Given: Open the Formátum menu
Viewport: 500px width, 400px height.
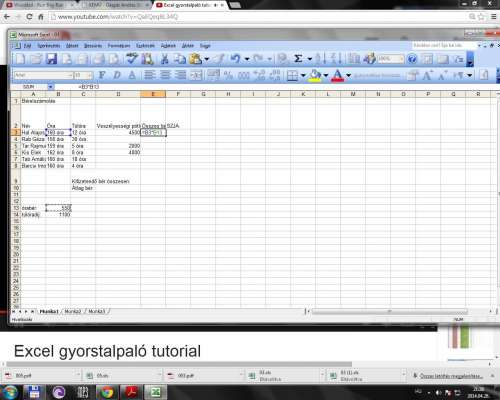Looking at the screenshot, I should click(119, 46).
